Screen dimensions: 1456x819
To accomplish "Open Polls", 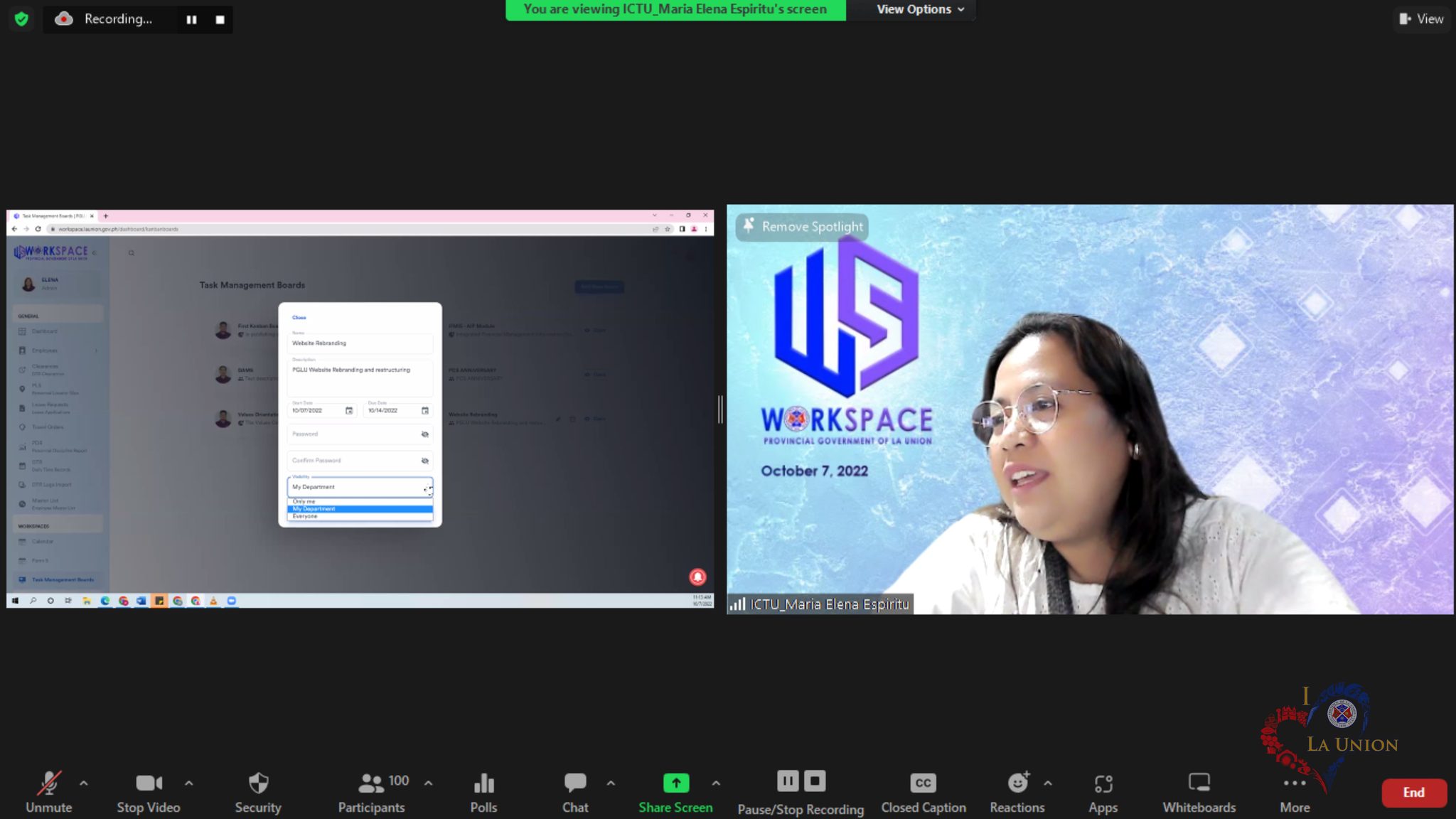I will [x=483, y=792].
